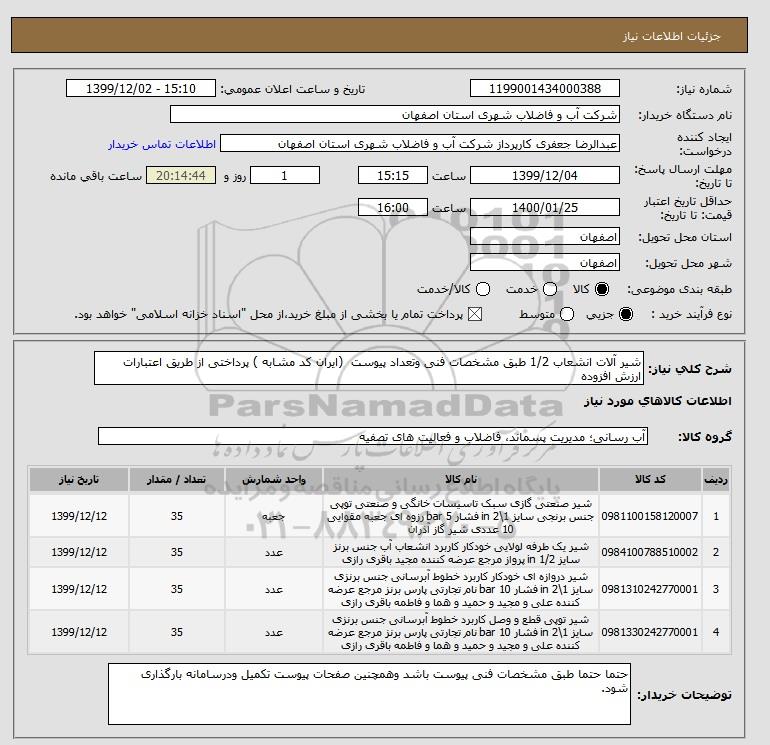The width and height of the screenshot is (770, 745).
Task: Click the واحد شمارش column header
Action: tap(274, 479)
